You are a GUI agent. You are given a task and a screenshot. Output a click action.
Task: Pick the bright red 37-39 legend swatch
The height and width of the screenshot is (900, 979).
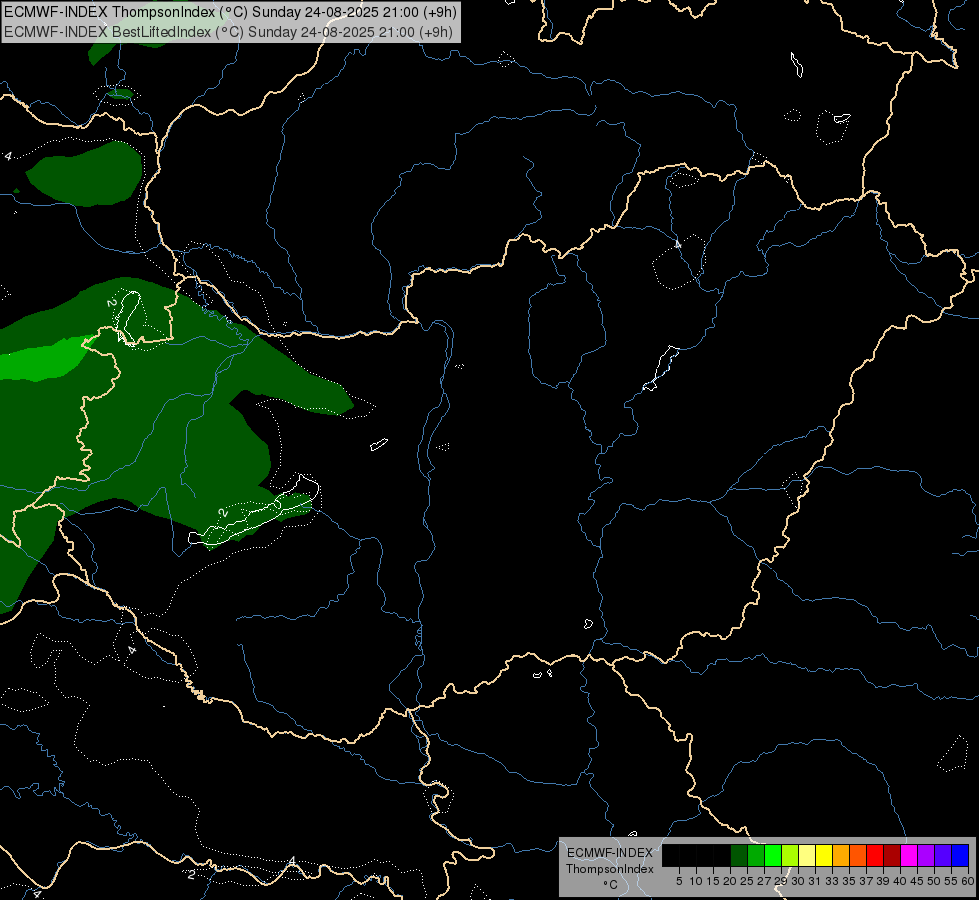(875, 855)
